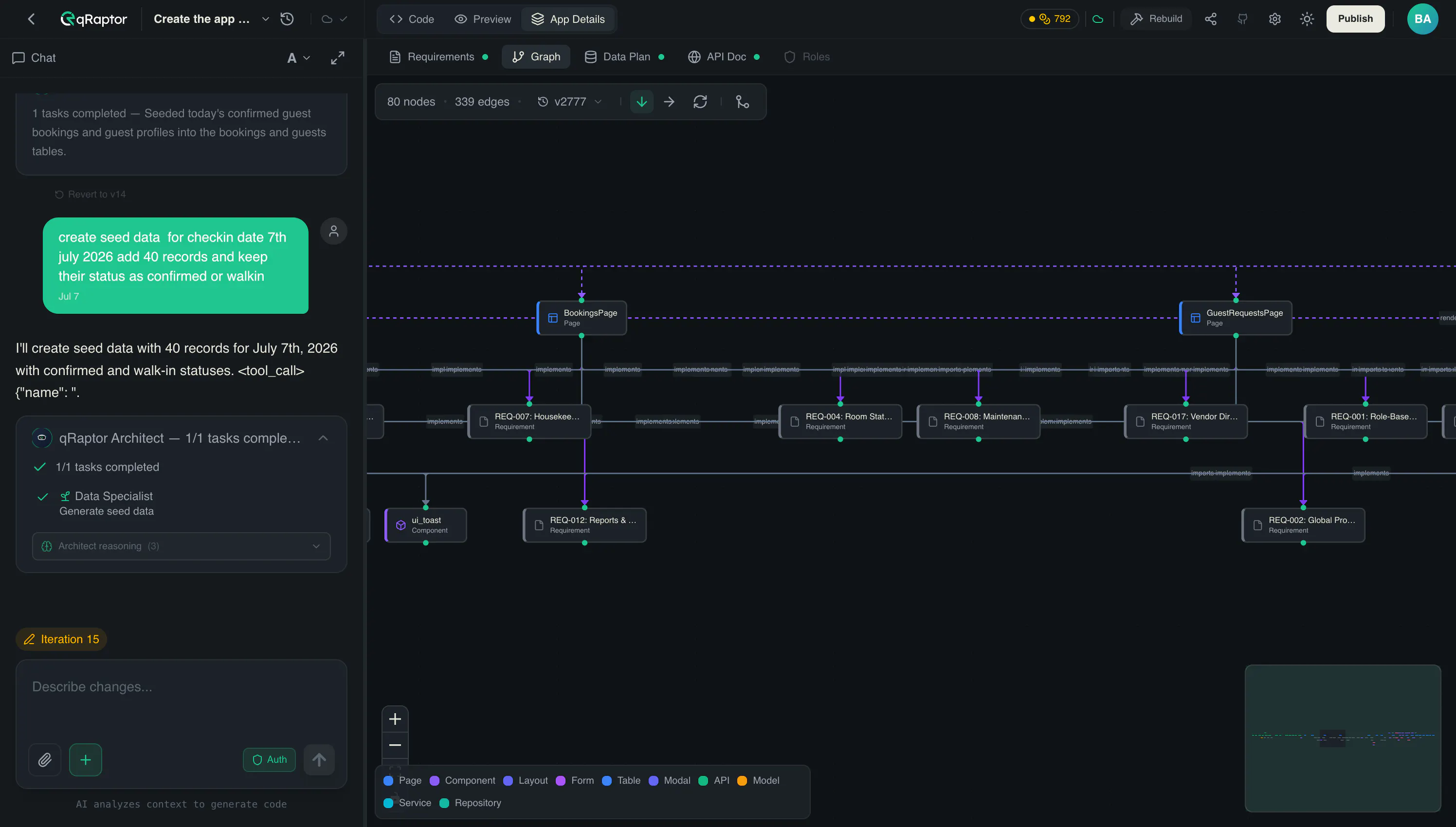The image size is (1456, 827).
Task: Open the API Doc tab
Action: pos(724,57)
